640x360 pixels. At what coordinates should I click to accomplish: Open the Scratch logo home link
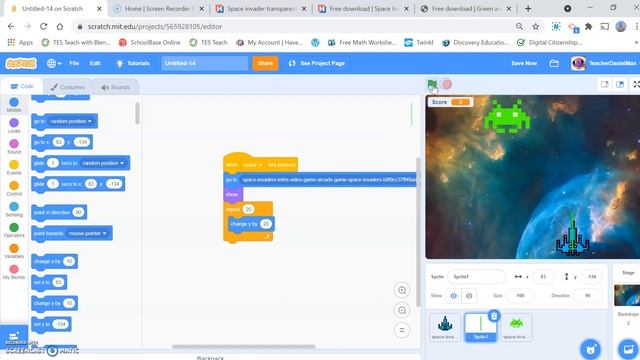pyautogui.click(x=21, y=63)
